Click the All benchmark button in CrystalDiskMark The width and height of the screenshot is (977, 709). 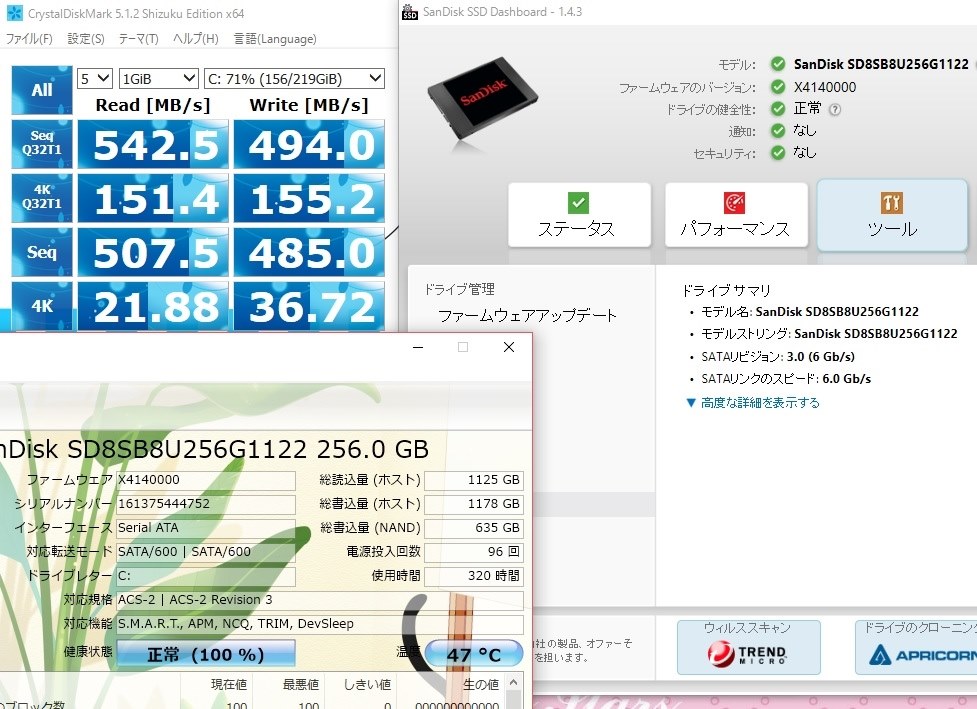(42, 90)
